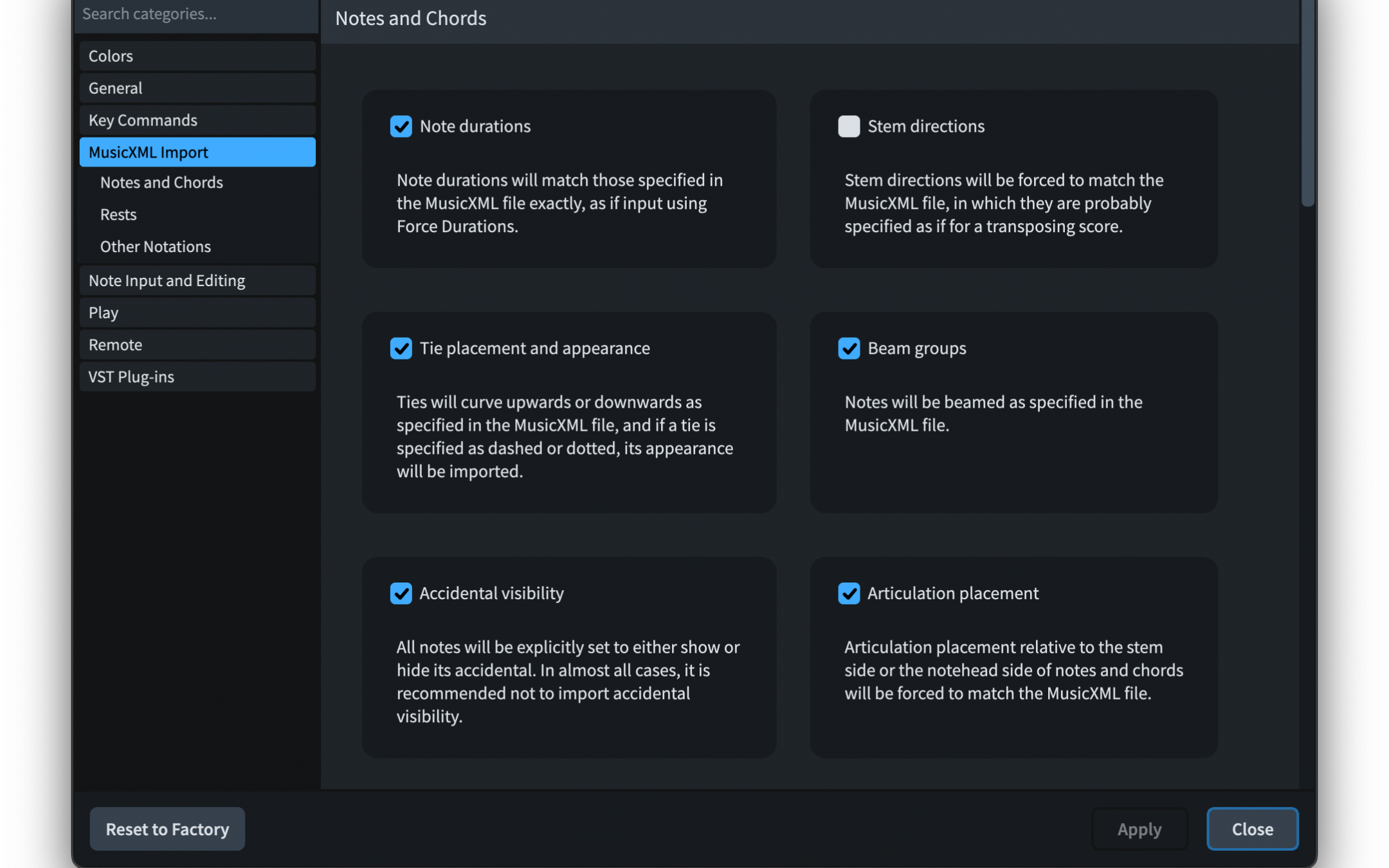Viewport: 1389px width, 868px height.
Task: Toggle Tie placement and appearance checkbox
Action: point(401,348)
